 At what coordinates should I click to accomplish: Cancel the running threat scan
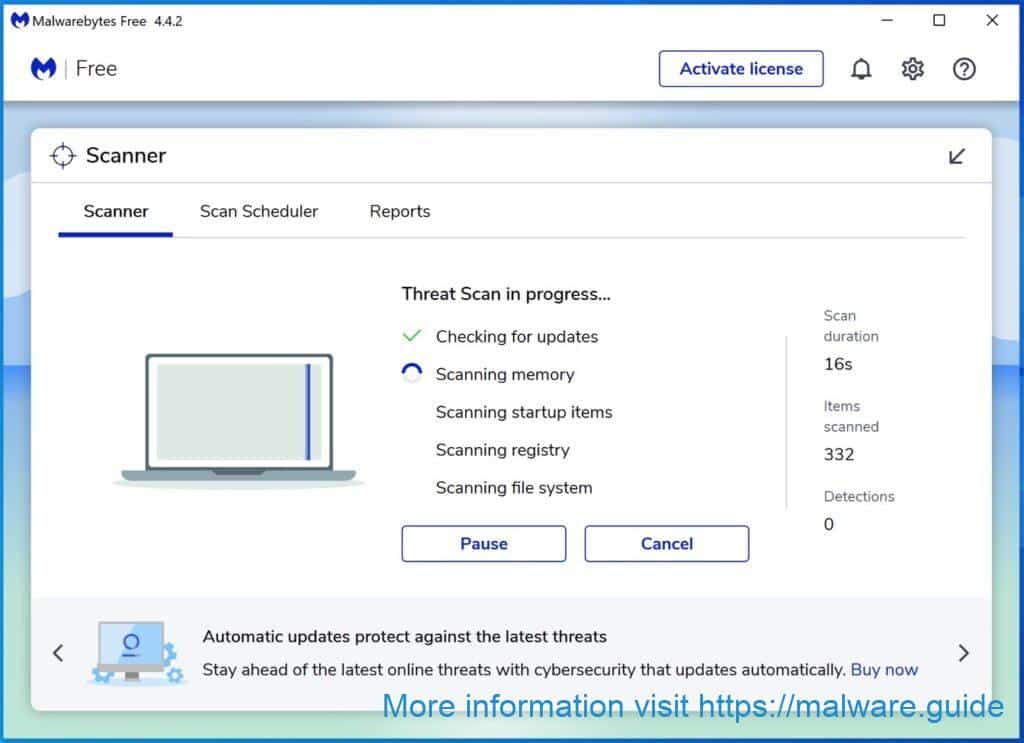pos(666,543)
